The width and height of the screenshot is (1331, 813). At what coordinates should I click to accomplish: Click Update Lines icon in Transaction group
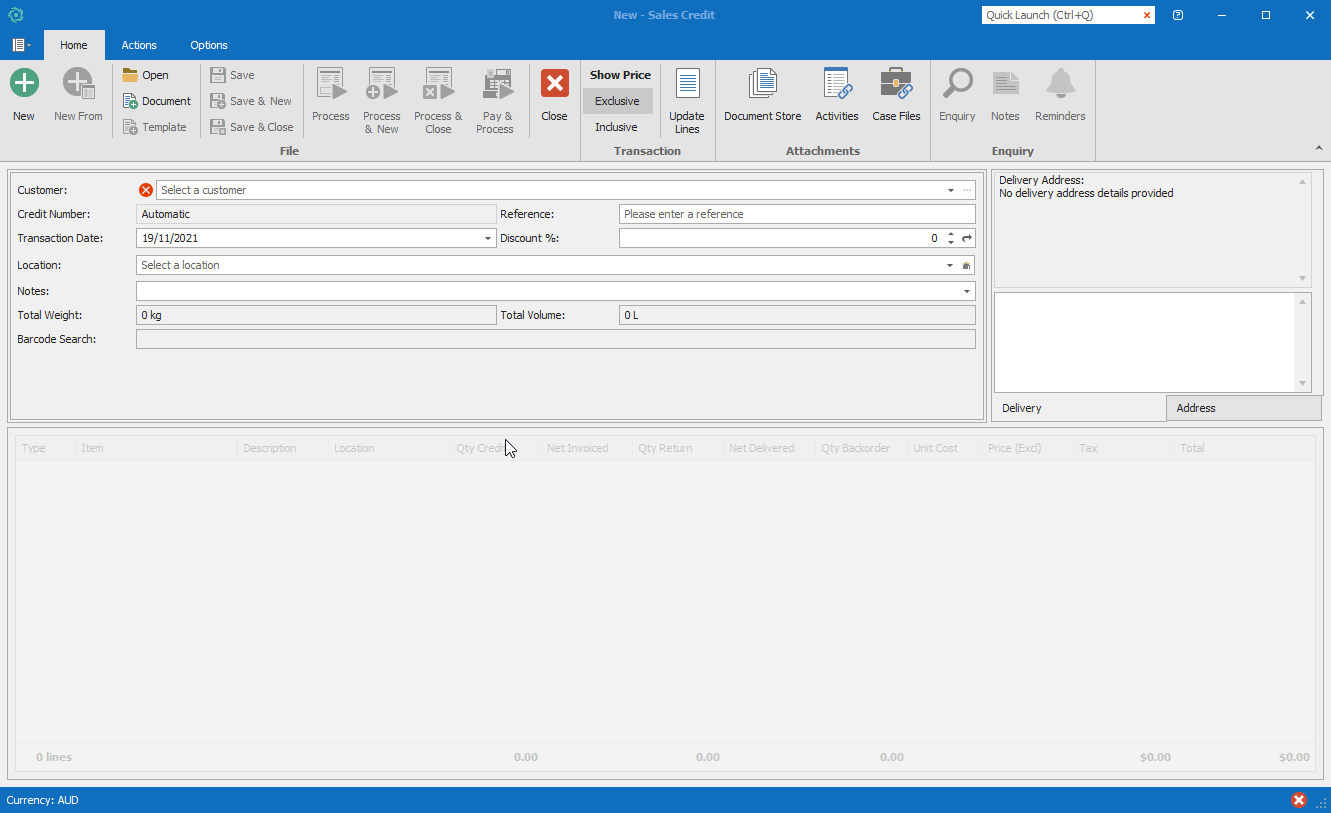coord(687,84)
